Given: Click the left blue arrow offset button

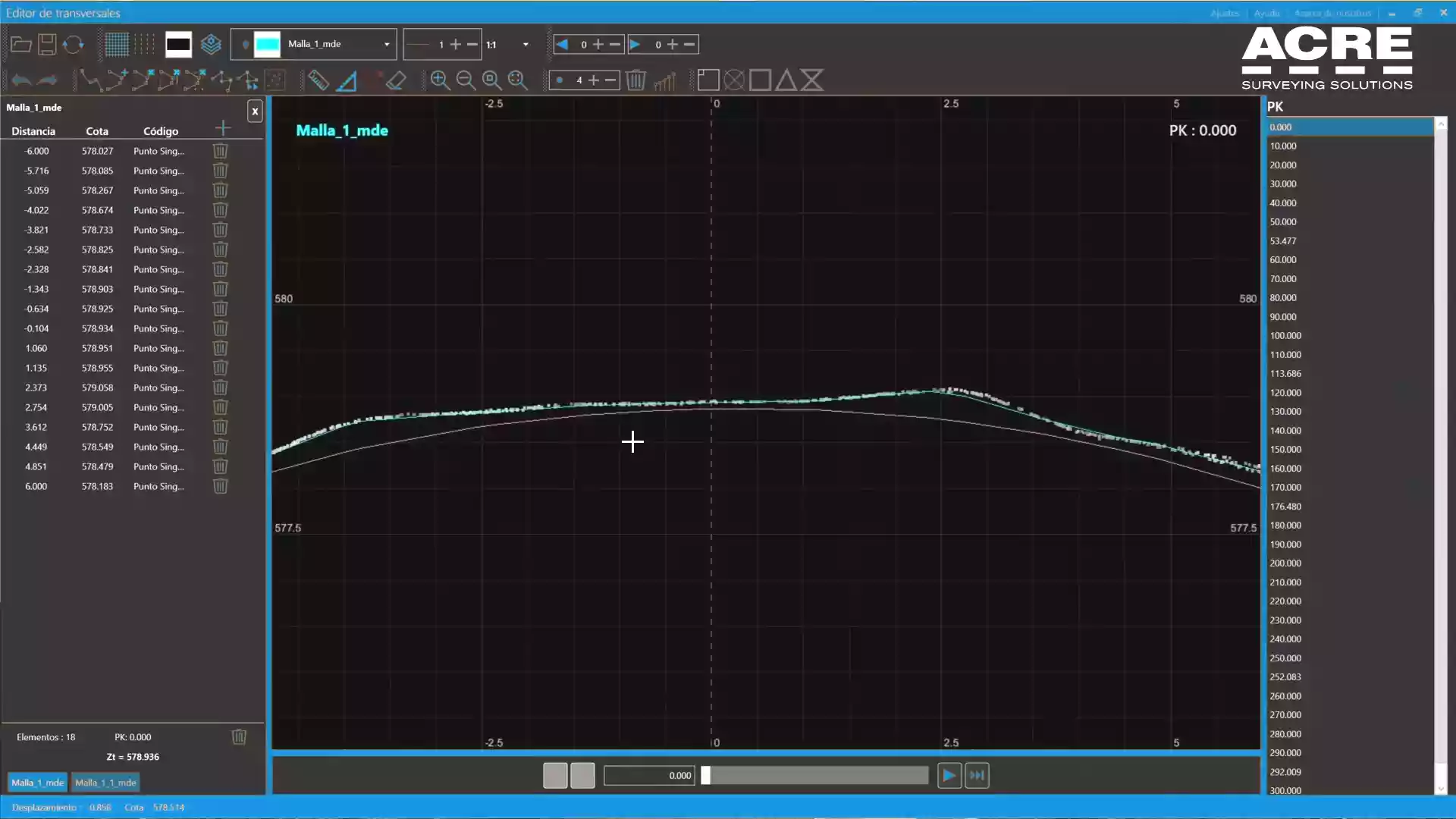Looking at the screenshot, I should tap(562, 45).
